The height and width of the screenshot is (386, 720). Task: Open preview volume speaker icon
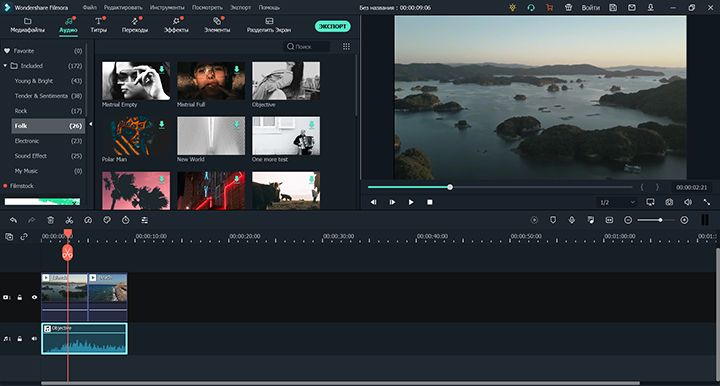coord(688,202)
